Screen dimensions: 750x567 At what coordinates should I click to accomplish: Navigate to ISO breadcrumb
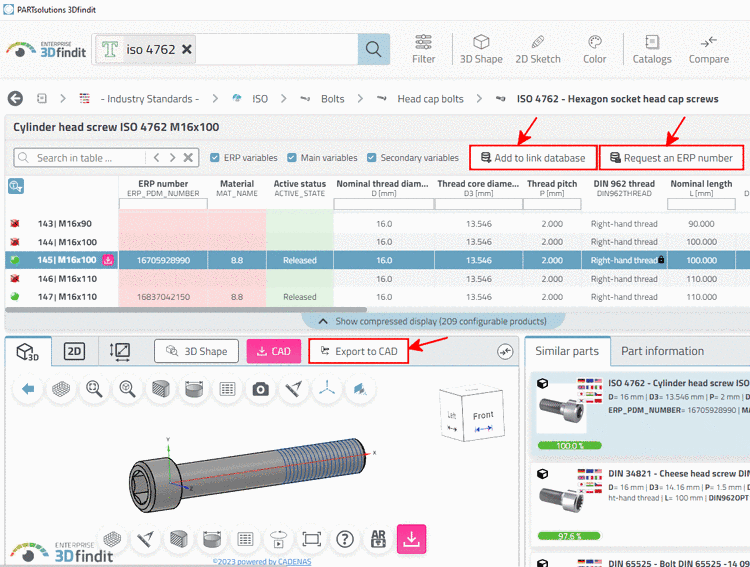260,99
